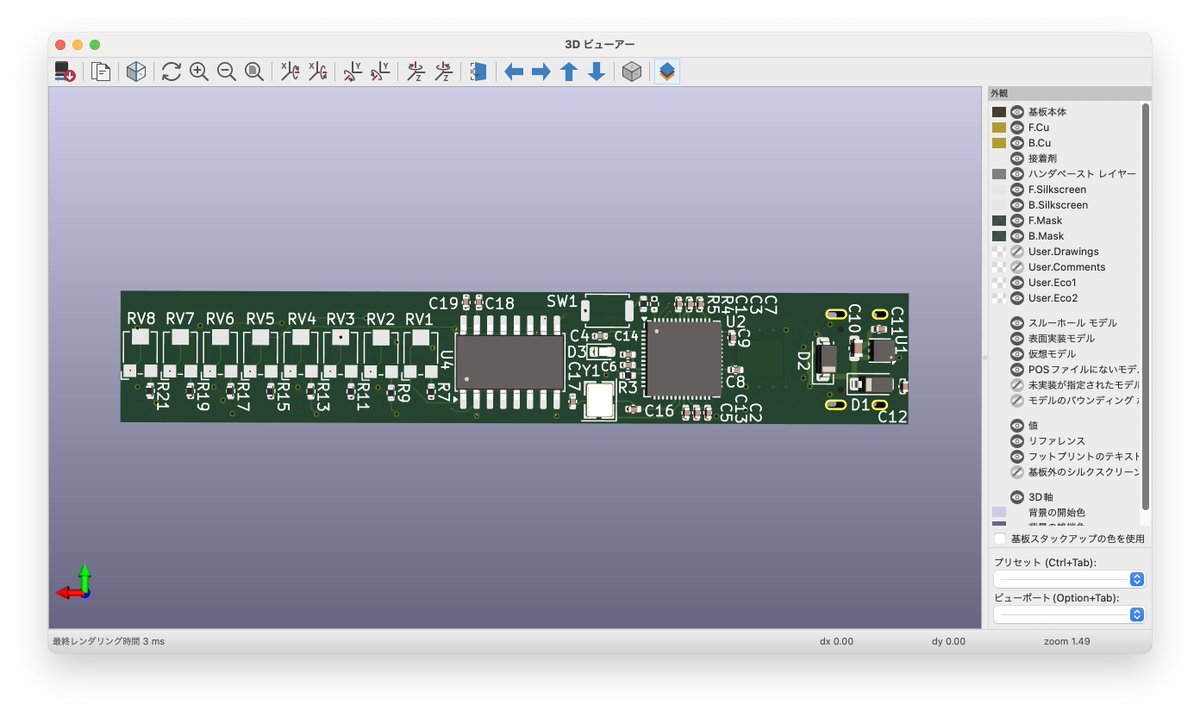Show the User.Comments layer
The height and width of the screenshot is (717, 1200).
point(1017,267)
